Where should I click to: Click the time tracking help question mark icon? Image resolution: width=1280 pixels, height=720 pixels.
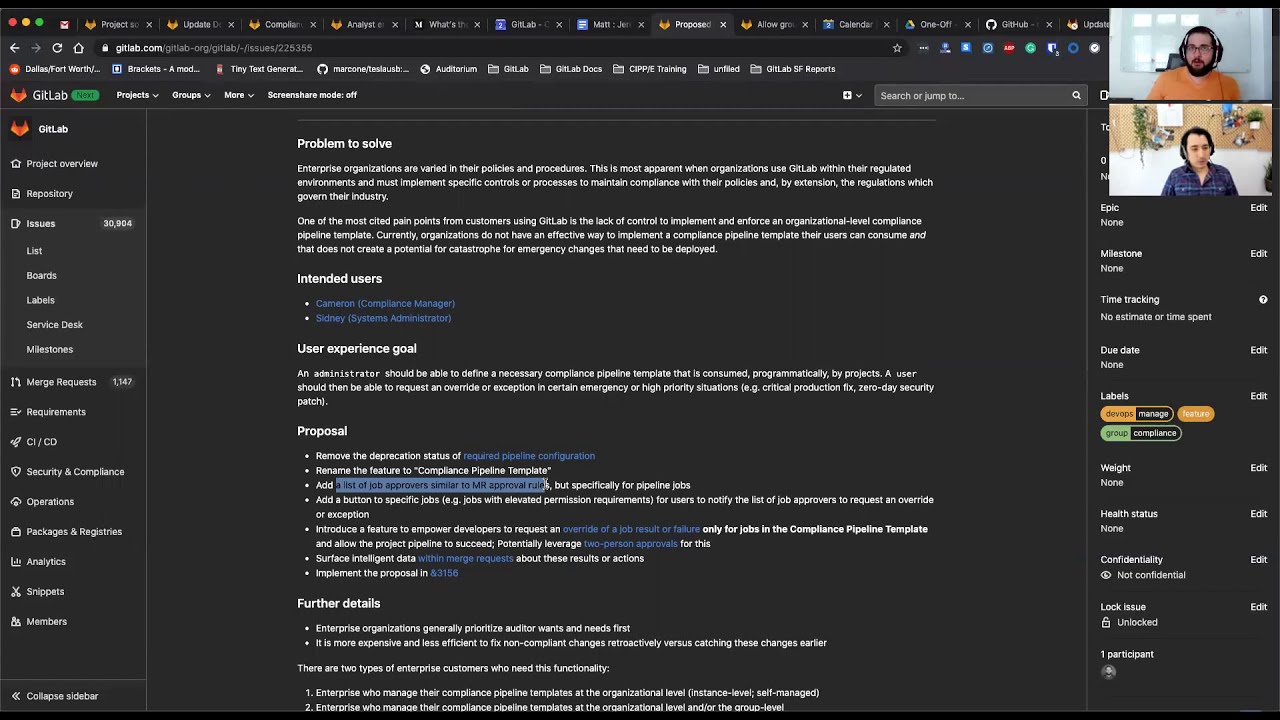point(1263,300)
